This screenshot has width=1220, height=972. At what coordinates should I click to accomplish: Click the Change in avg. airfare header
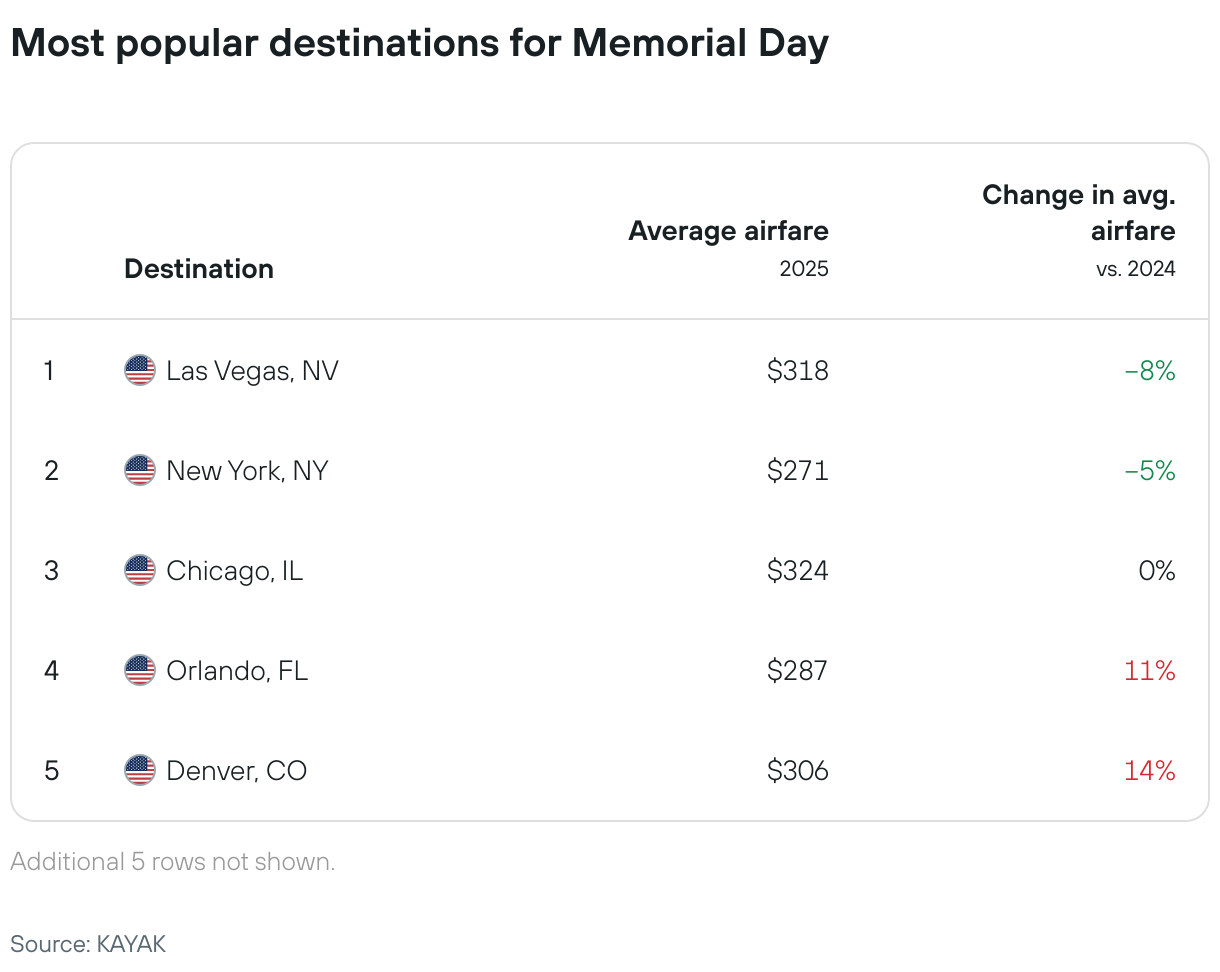tap(1079, 213)
